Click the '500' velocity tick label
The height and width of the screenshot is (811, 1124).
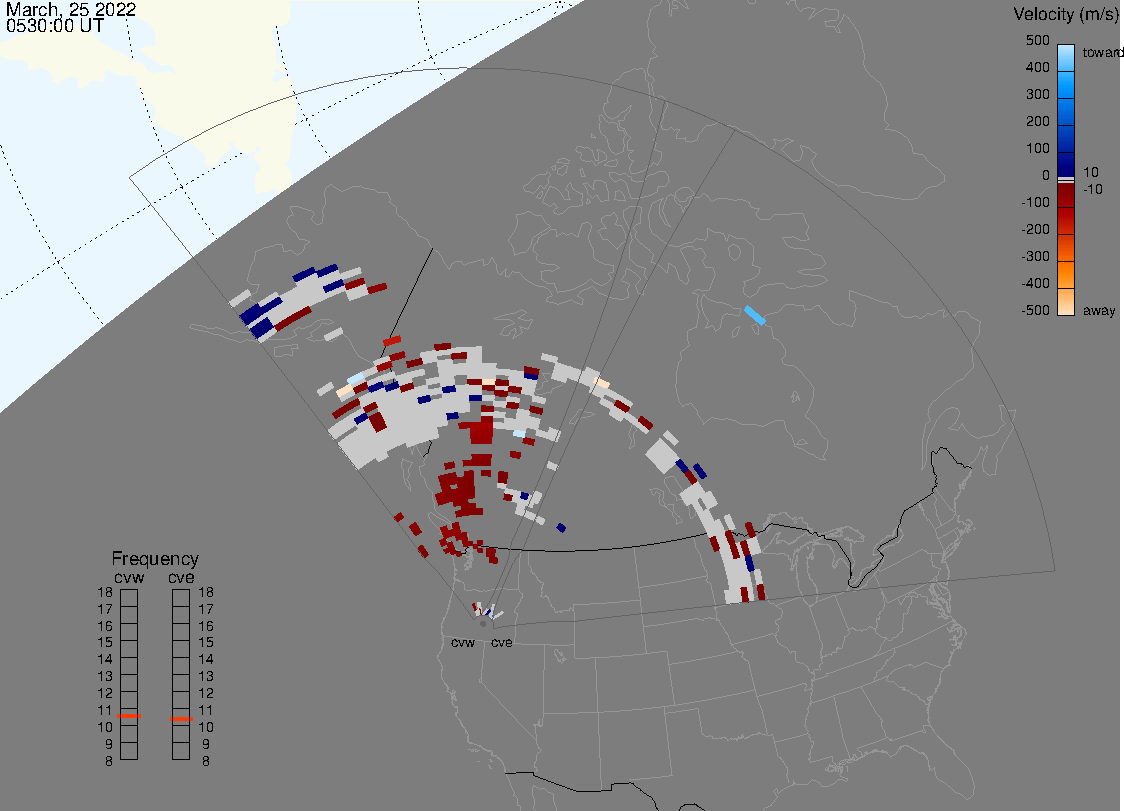pyautogui.click(x=1037, y=40)
